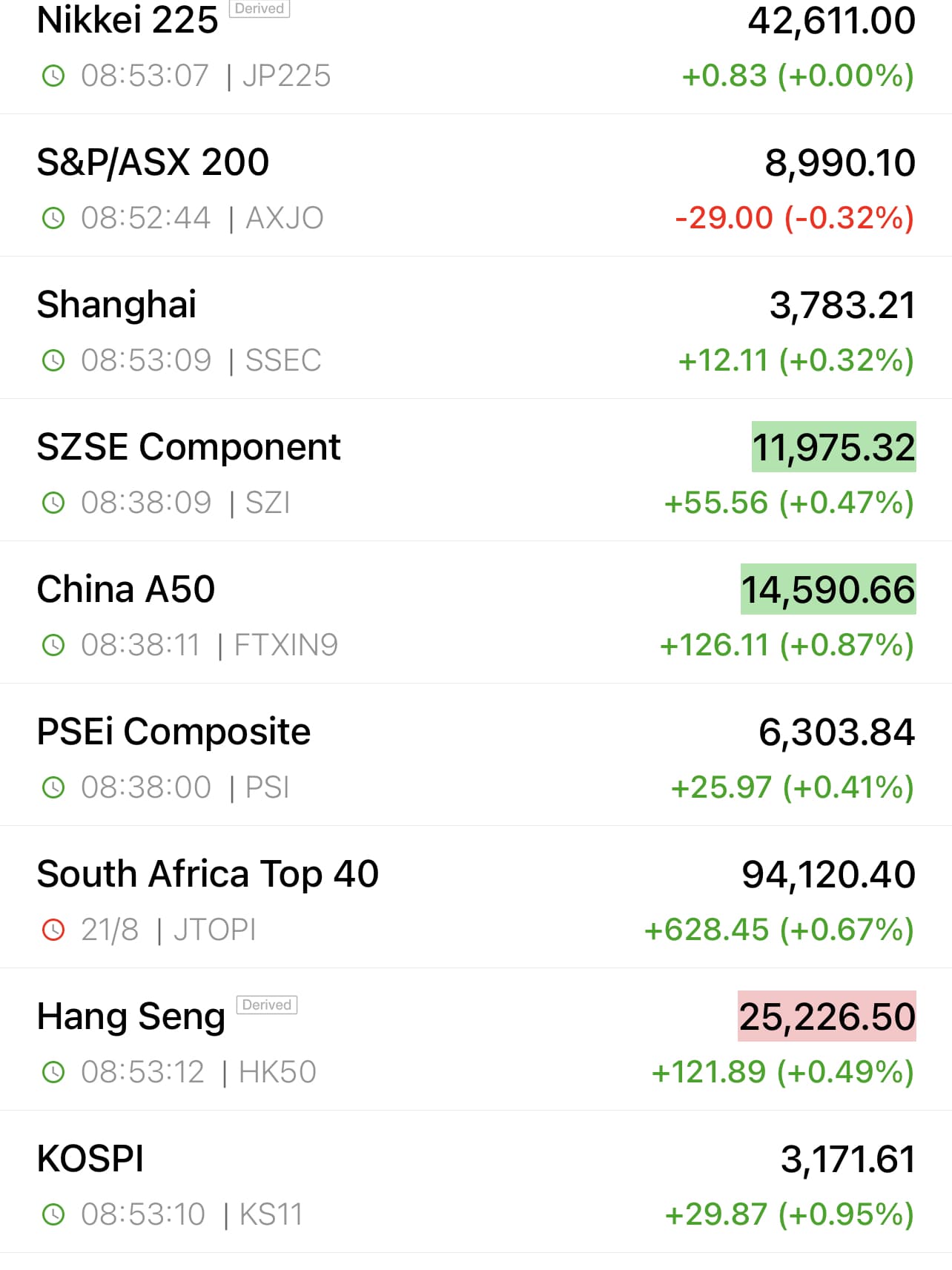Select the Shanghai index row title
This screenshot has width=952, height=1270.
pyautogui.click(x=116, y=305)
